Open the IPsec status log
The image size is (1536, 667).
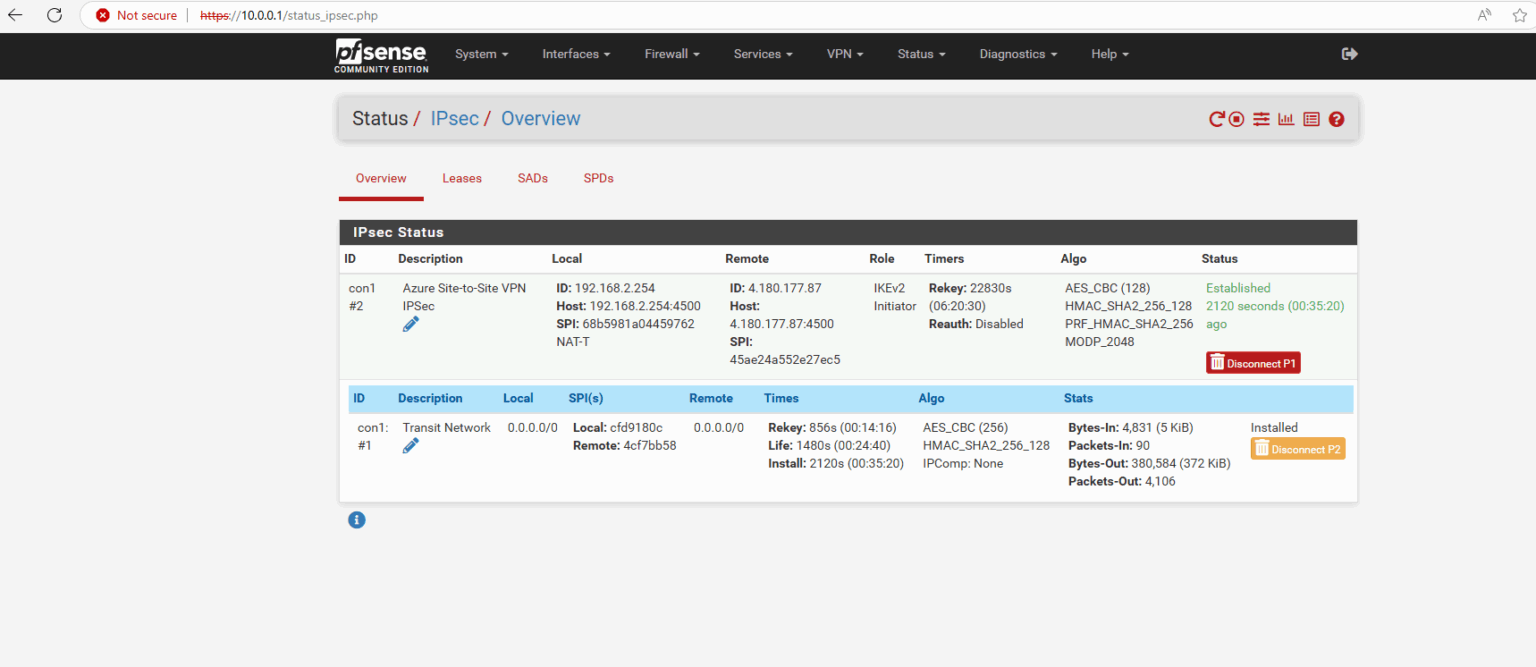(1311, 118)
